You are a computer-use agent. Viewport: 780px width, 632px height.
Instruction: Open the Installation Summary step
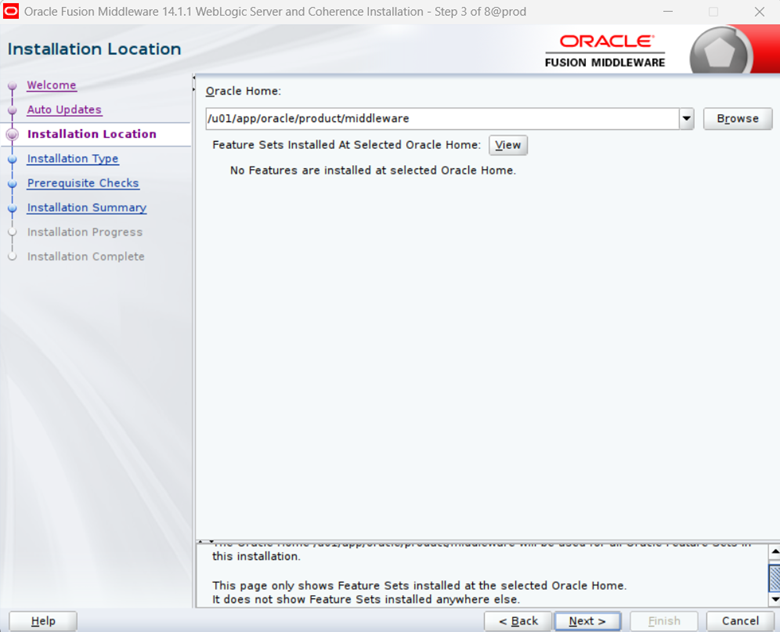coord(87,207)
